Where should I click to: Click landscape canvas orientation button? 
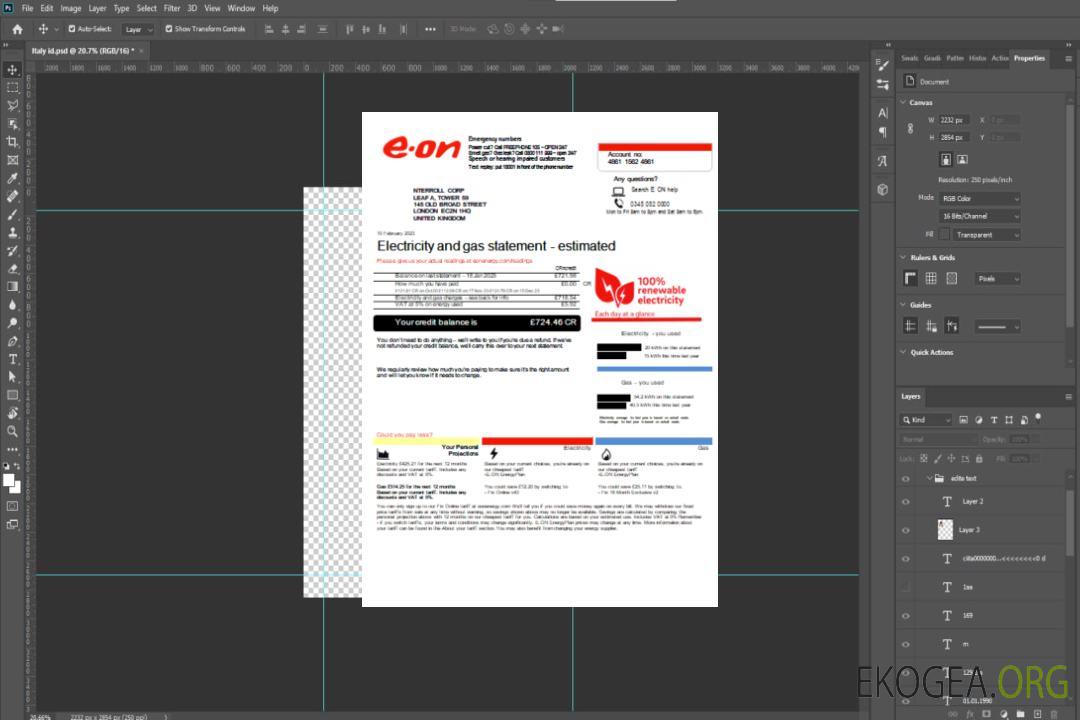(x=962, y=159)
